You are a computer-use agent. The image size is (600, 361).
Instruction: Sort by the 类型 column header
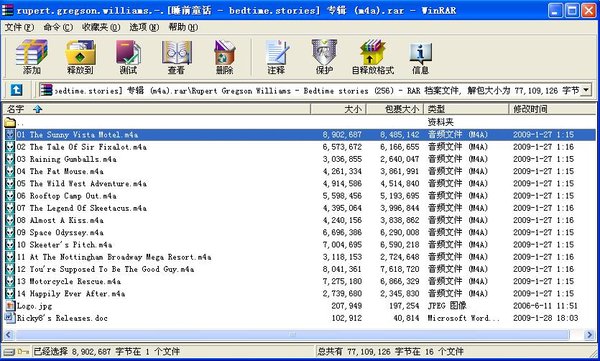tap(466, 109)
